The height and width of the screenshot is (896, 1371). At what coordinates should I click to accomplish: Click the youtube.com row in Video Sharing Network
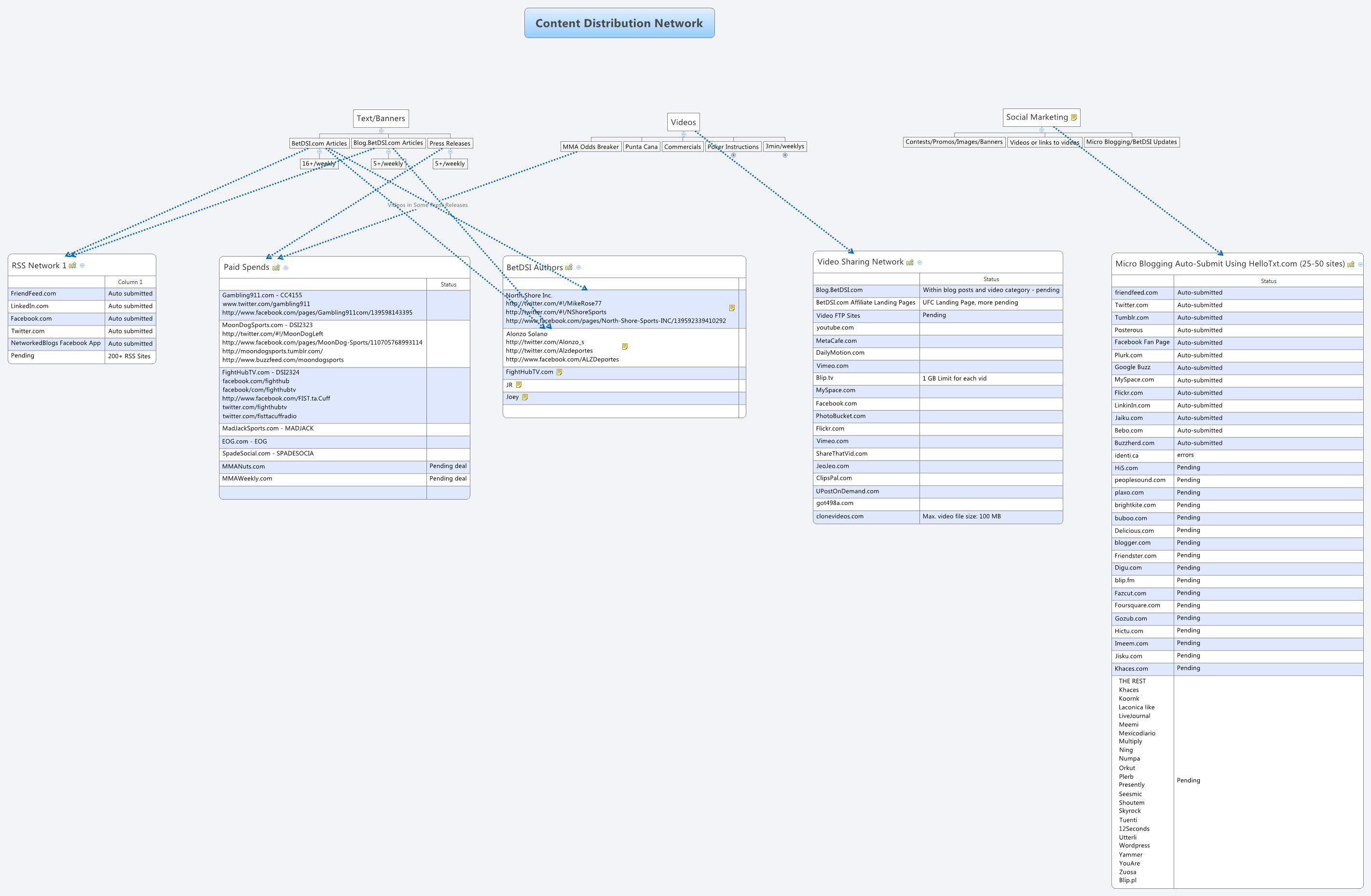(x=835, y=327)
